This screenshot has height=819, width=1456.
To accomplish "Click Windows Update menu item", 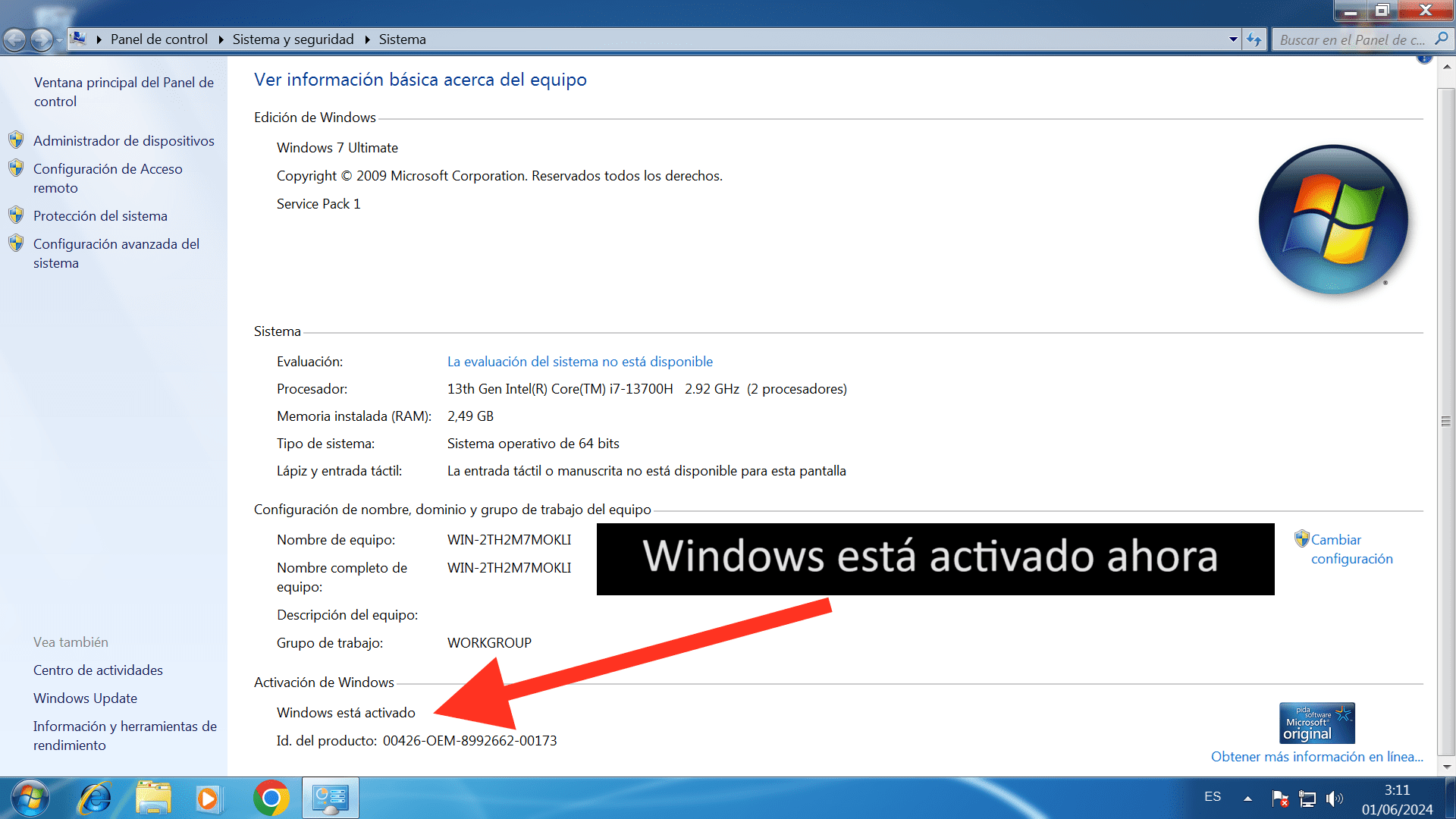I will pos(85,697).
